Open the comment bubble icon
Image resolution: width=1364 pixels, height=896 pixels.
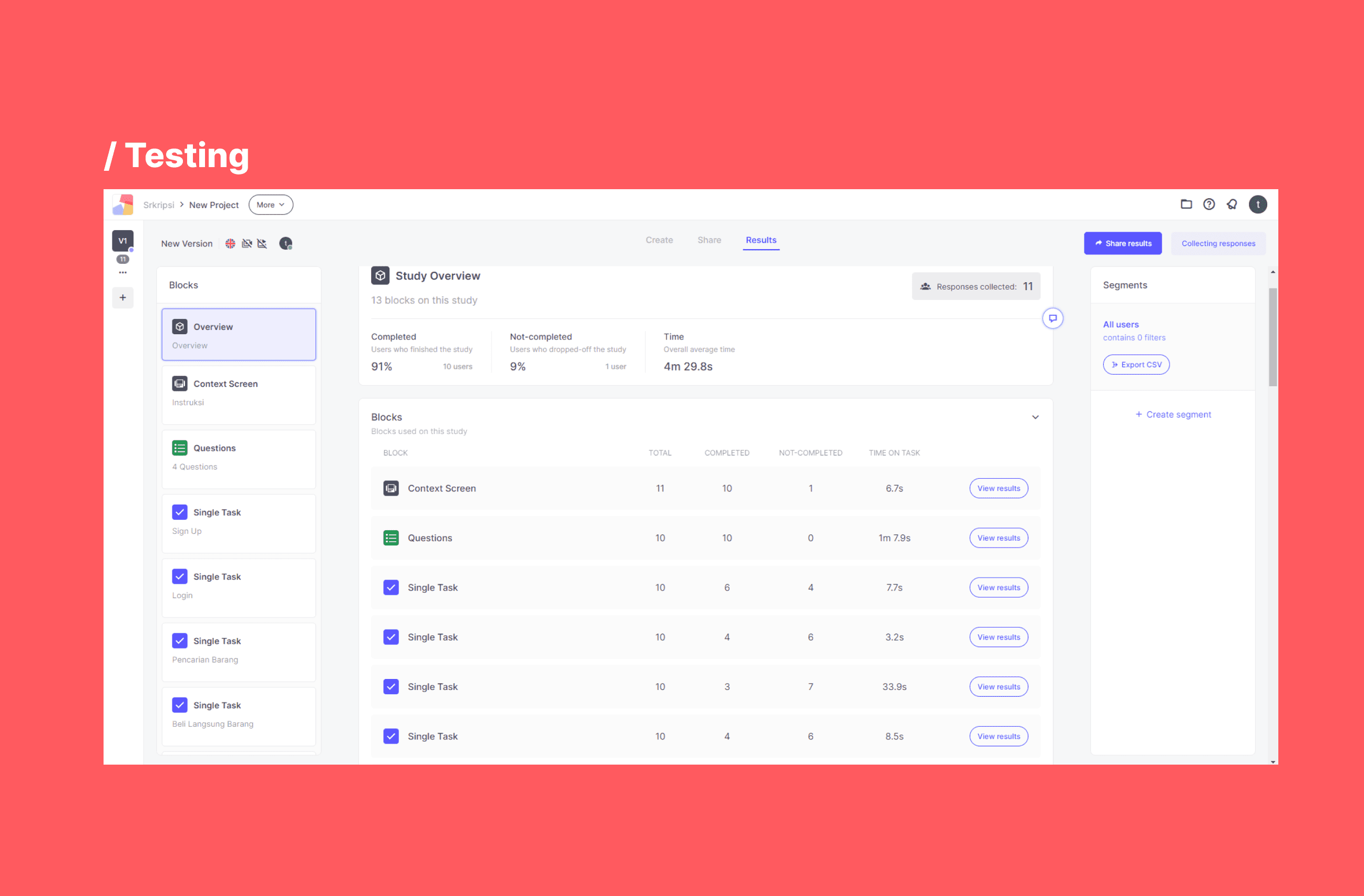[x=1052, y=318]
